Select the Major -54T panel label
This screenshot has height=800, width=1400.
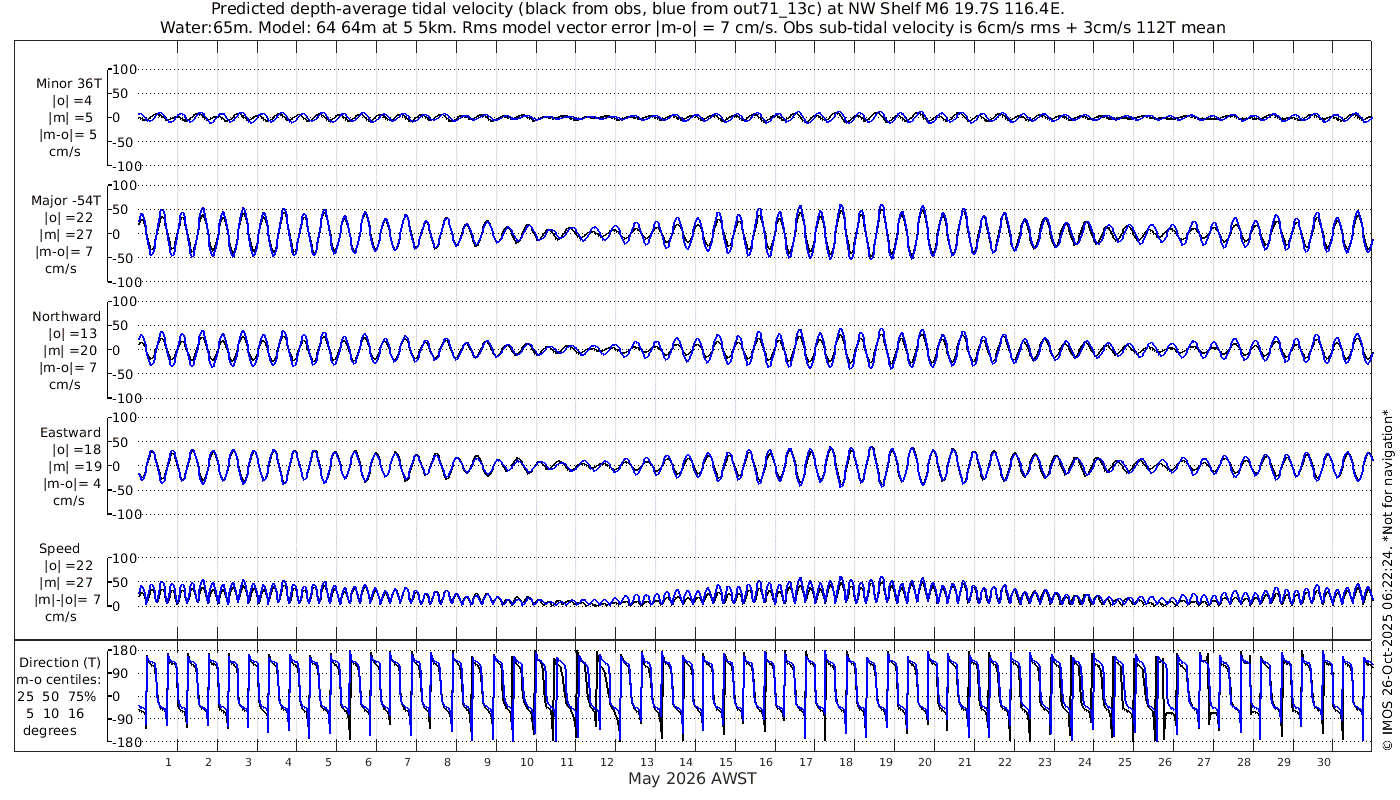click(x=66, y=201)
